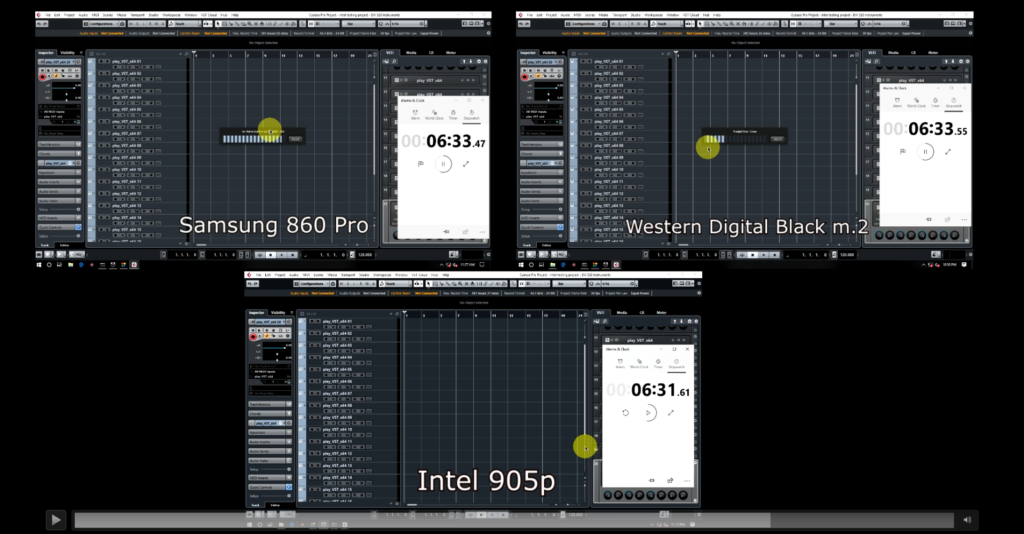Open the Workspaces menu in the Intel 905p Cubase window
Viewport: 1024px width, 534px height.
click(x=381, y=275)
